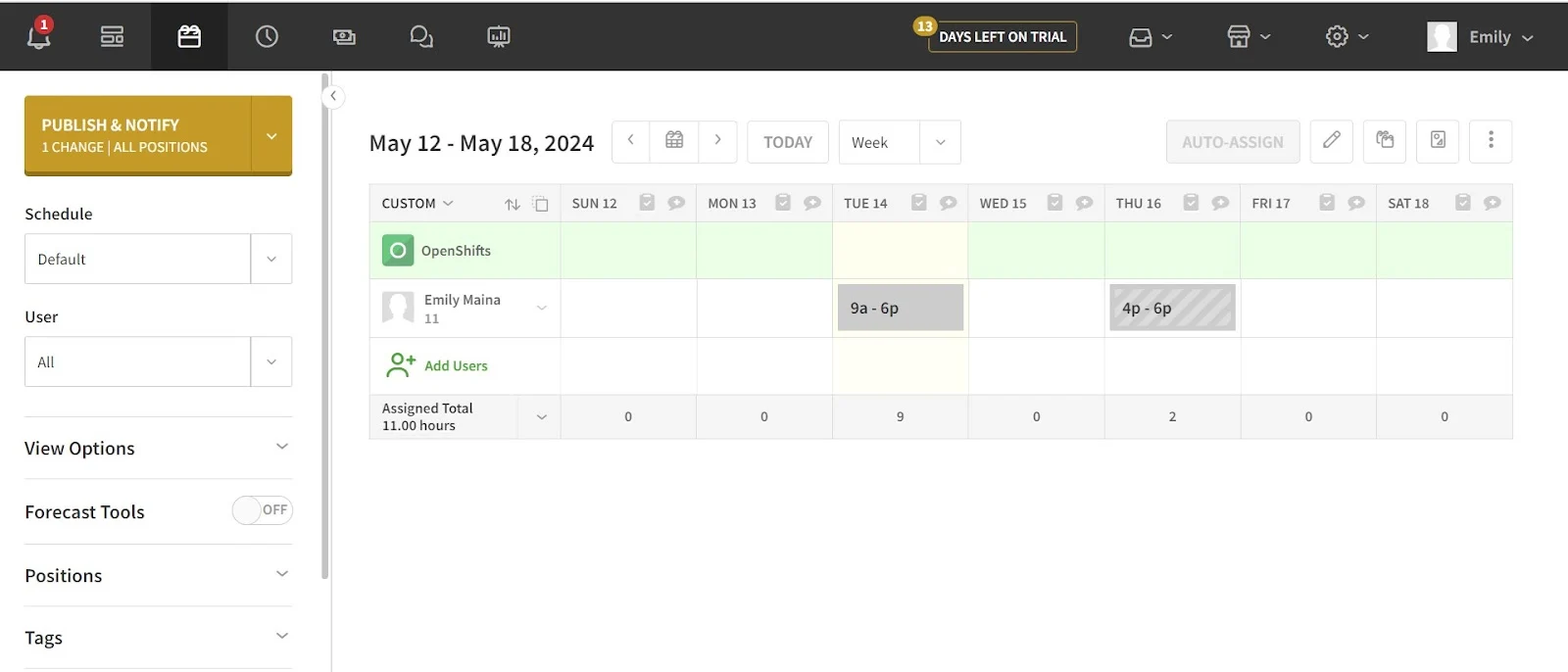Open the inbox tray menu
This screenshot has width=1568, height=672.
click(1151, 36)
